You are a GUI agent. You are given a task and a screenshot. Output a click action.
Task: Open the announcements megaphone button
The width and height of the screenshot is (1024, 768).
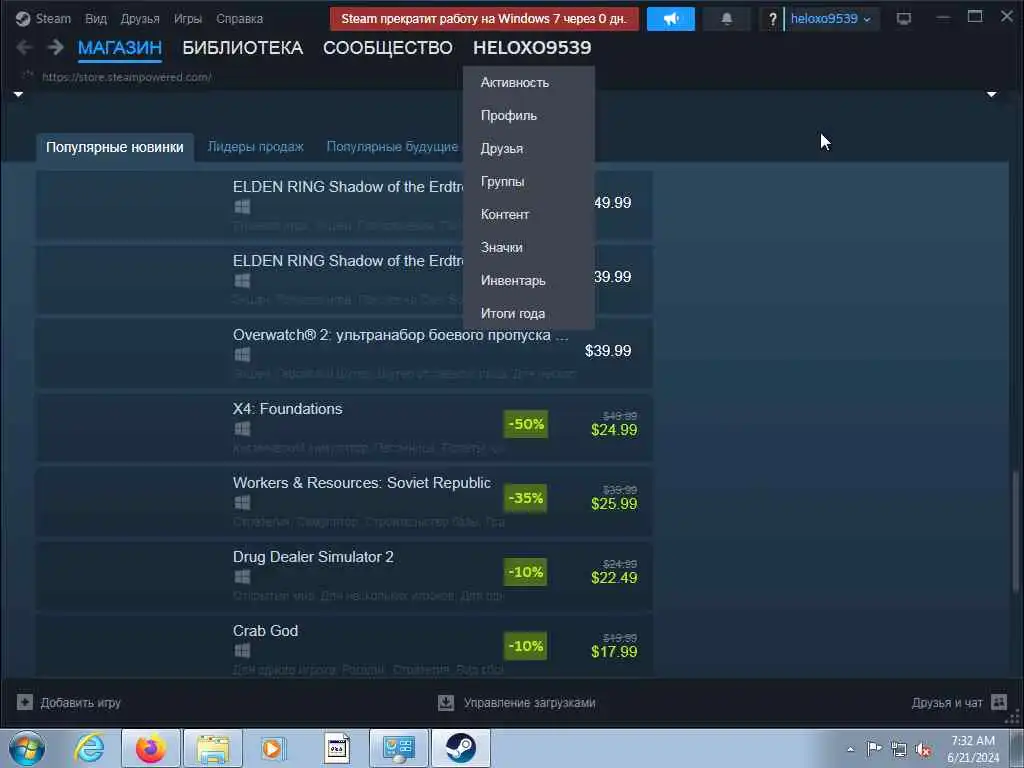[x=671, y=19]
